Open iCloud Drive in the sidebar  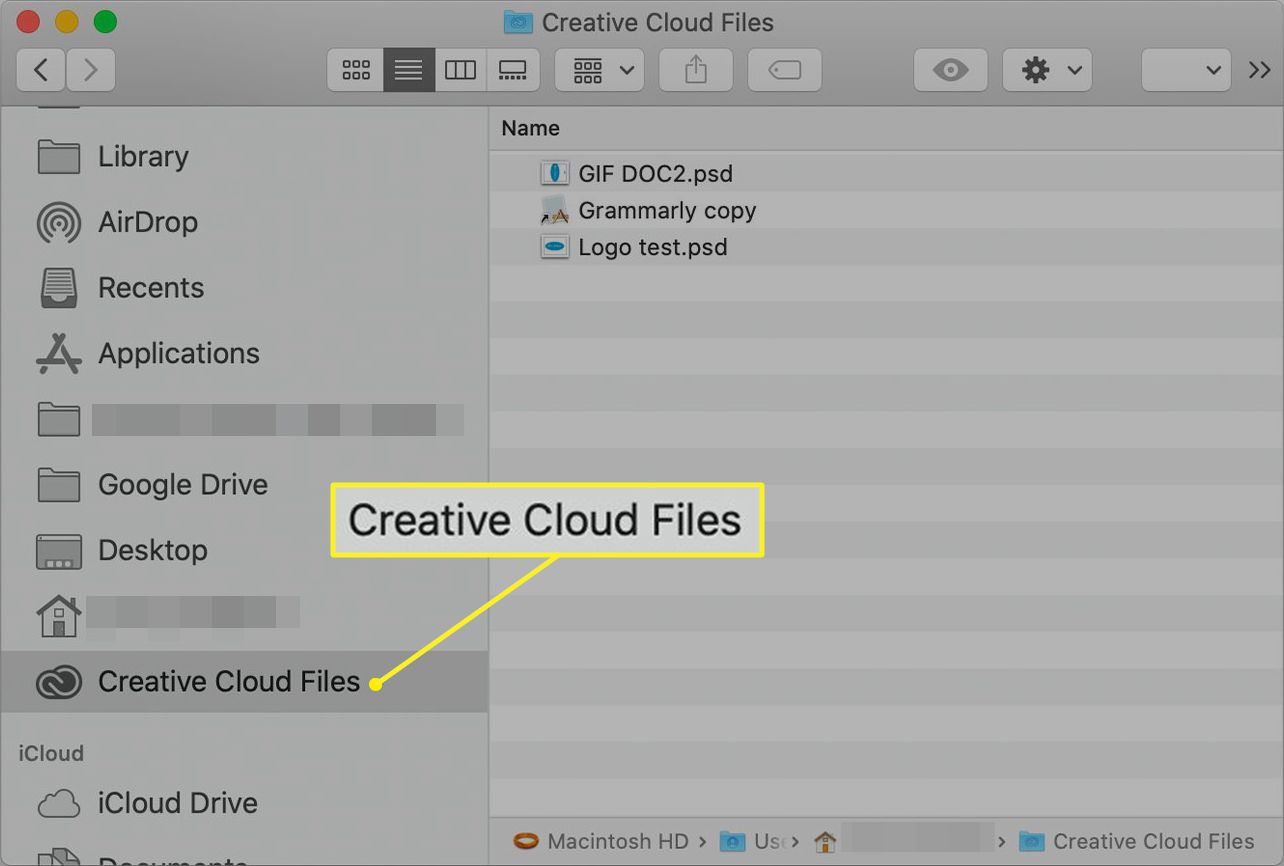pyautogui.click(x=244, y=803)
